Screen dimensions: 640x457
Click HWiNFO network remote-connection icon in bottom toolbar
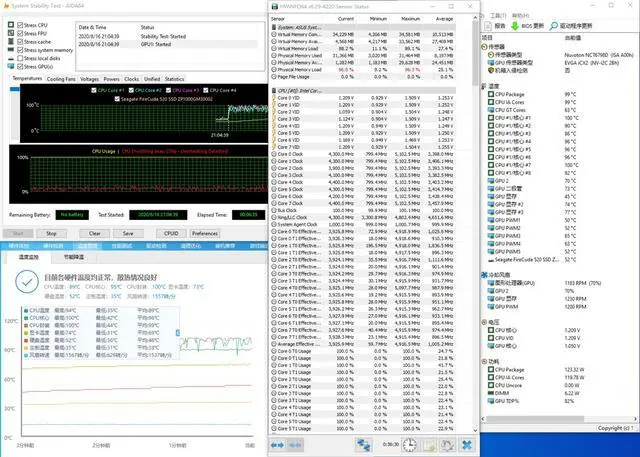click(363, 444)
